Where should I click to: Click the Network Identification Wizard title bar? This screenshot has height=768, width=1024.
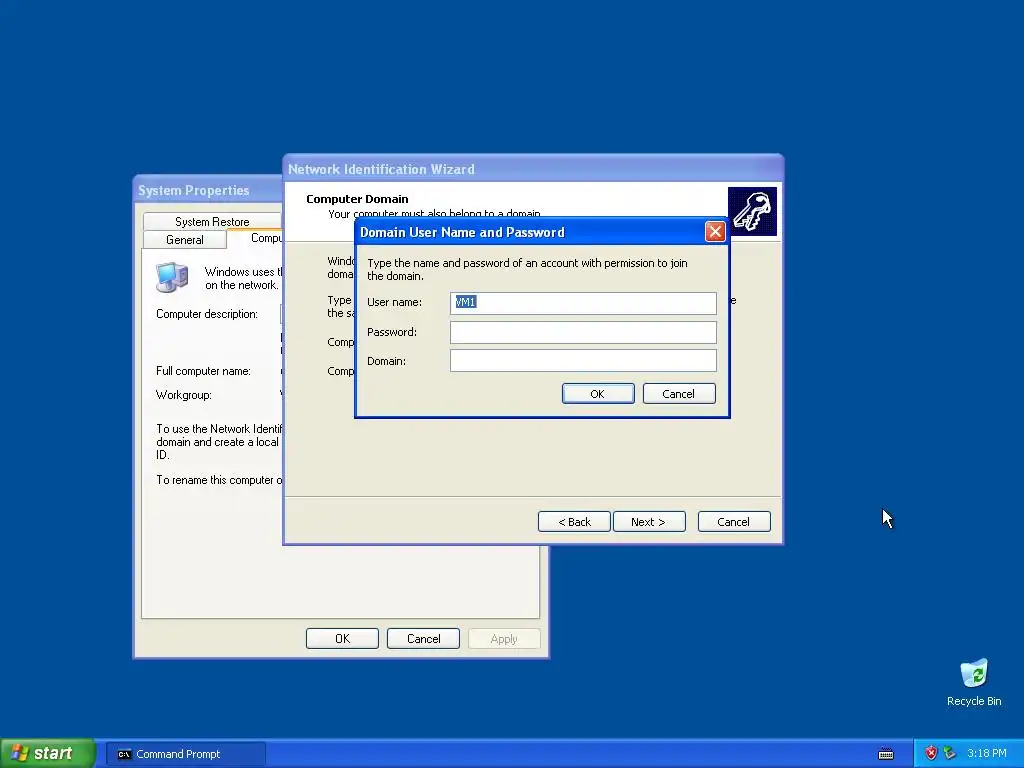click(x=533, y=169)
